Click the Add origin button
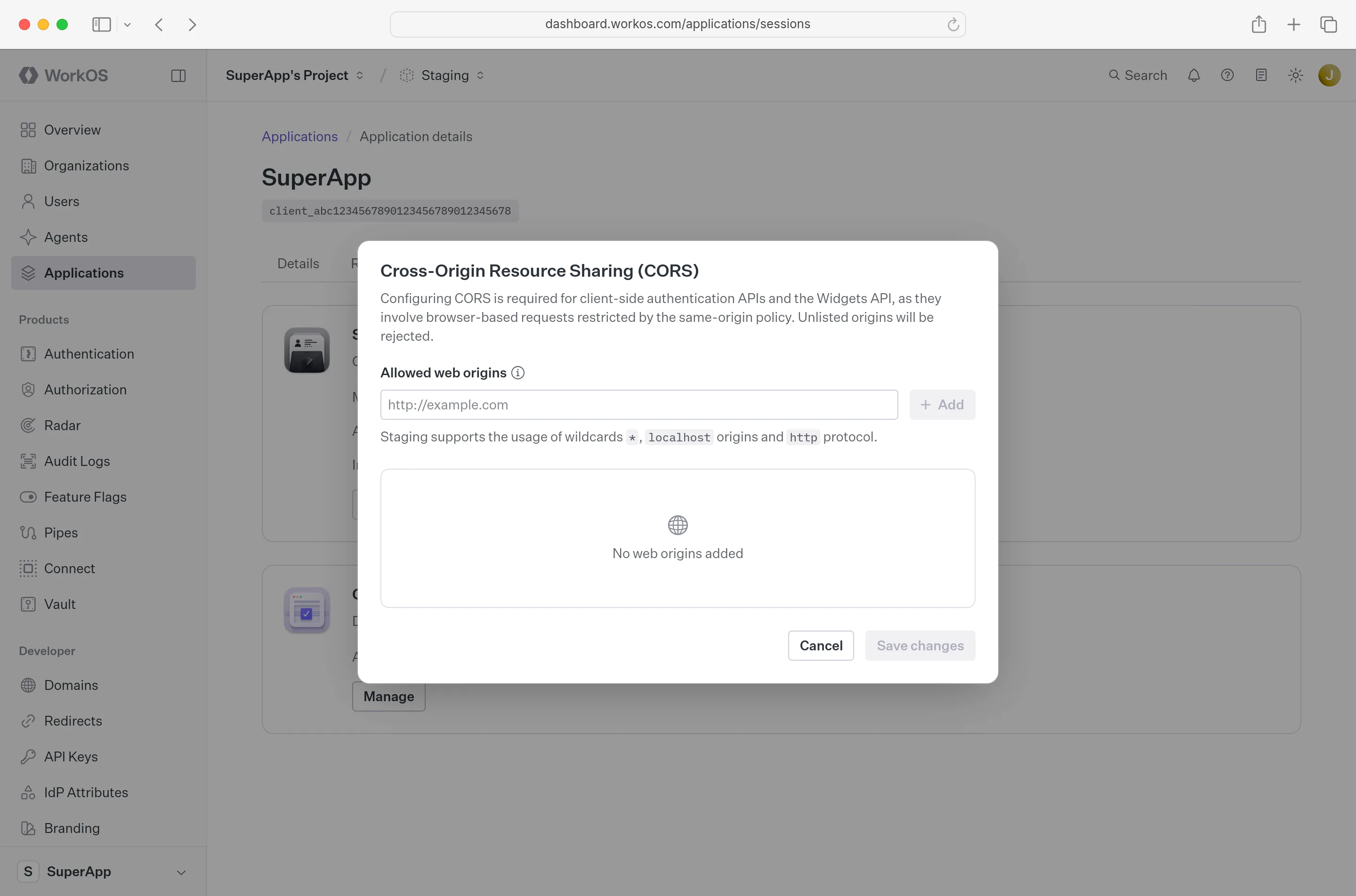This screenshot has width=1356, height=896. coord(942,405)
